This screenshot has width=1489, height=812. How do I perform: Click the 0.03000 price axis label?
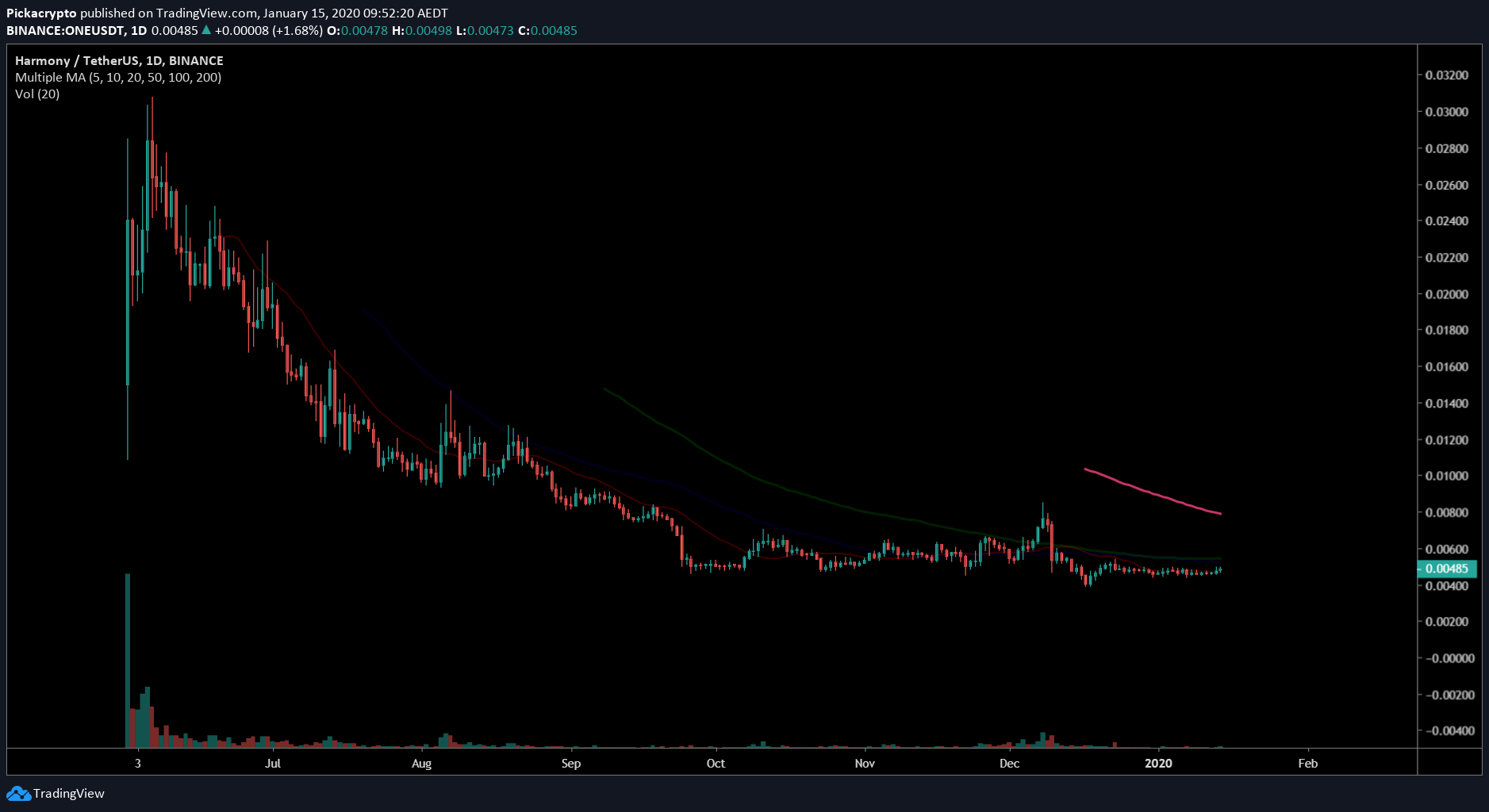[1447, 112]
